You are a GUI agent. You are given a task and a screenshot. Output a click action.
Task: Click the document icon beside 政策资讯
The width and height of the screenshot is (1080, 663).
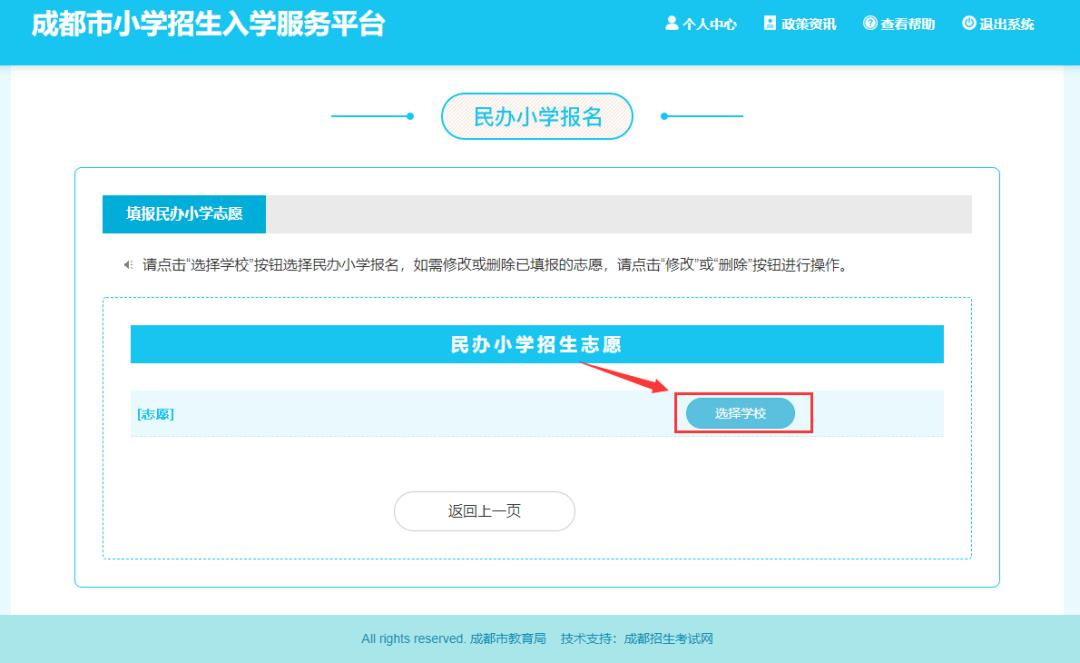[768, 24]
